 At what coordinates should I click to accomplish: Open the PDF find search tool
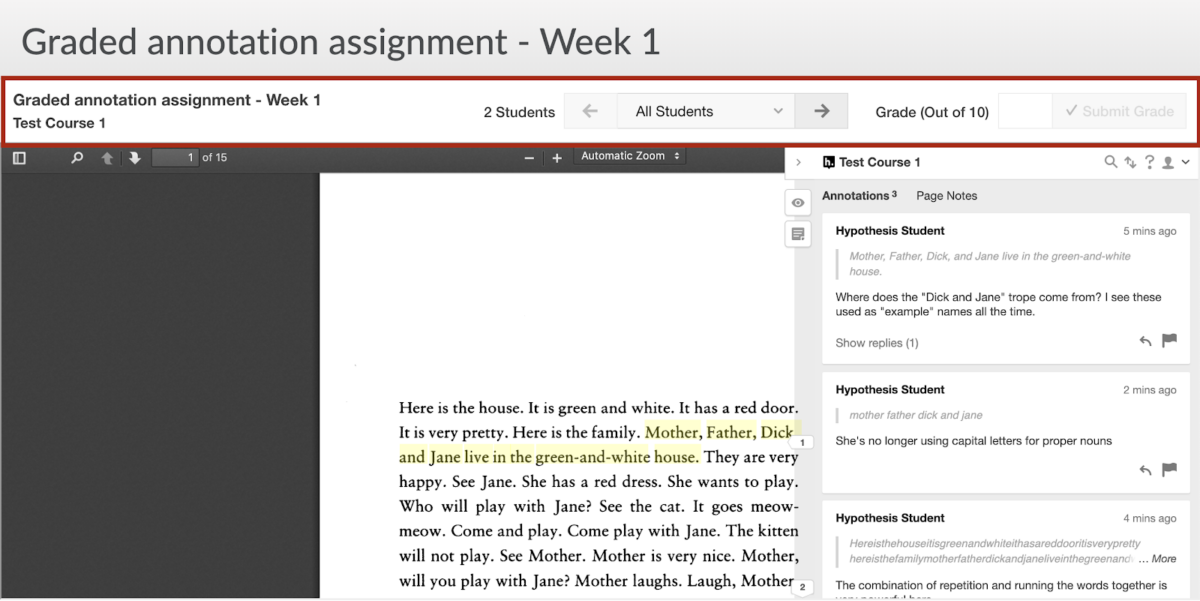77,158
